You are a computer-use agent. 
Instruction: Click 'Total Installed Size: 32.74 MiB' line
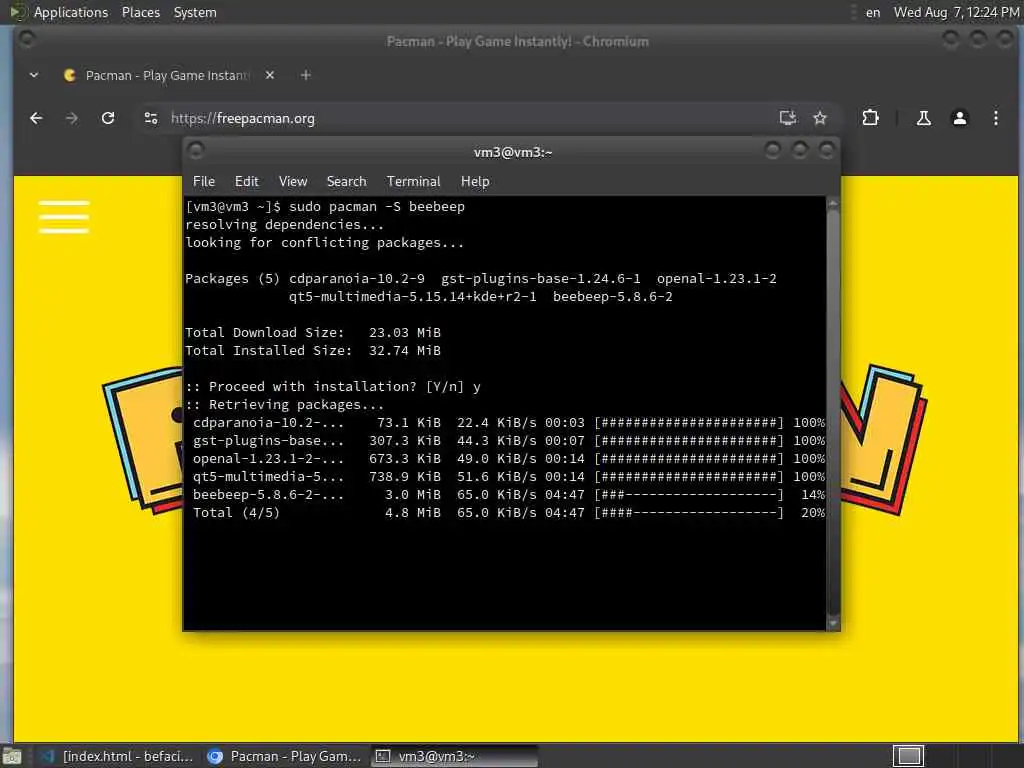point(313,351)
